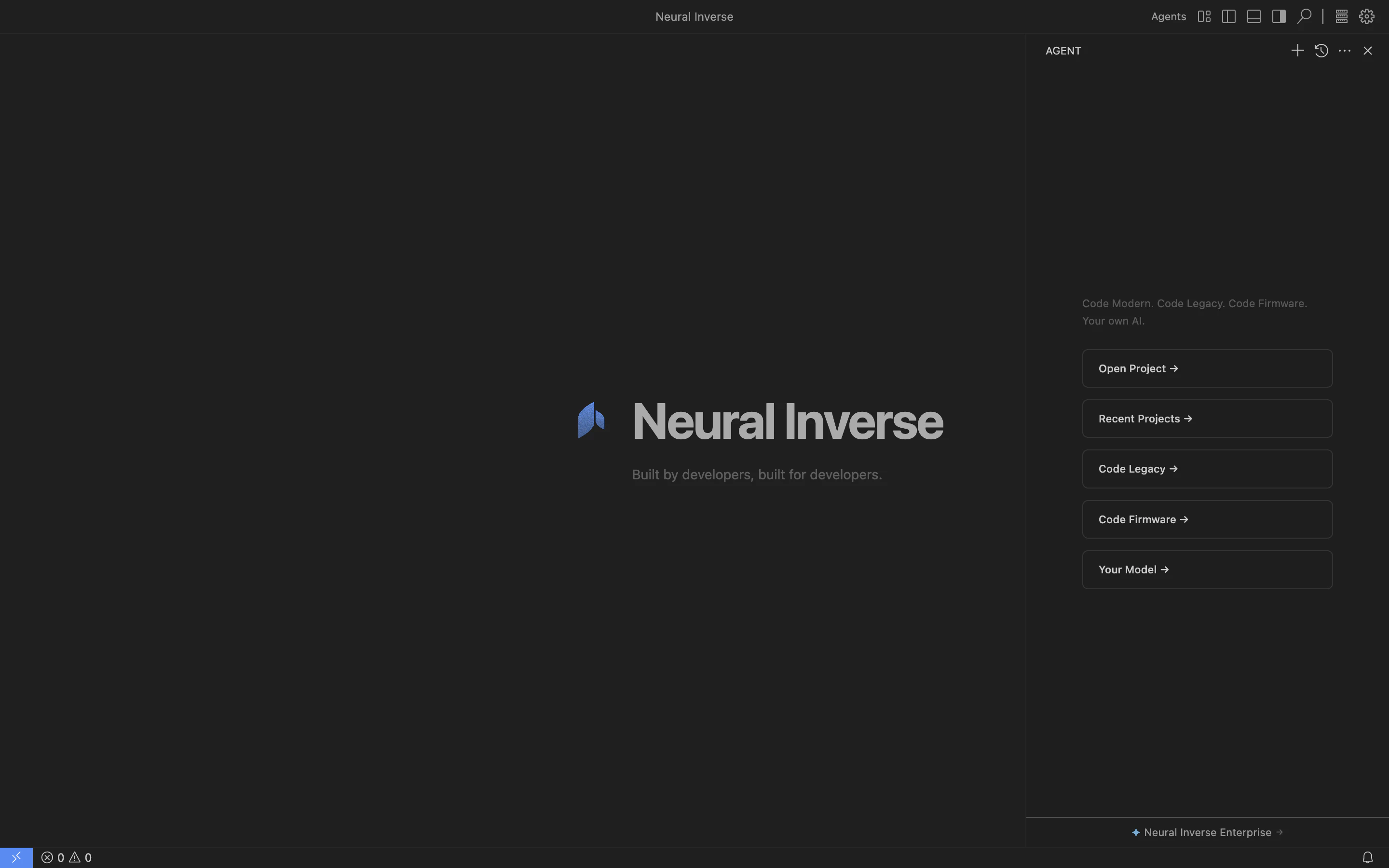Follow the Neural Inverse Enterprise link
The image size is (1389, 868).
[1207, 832]
